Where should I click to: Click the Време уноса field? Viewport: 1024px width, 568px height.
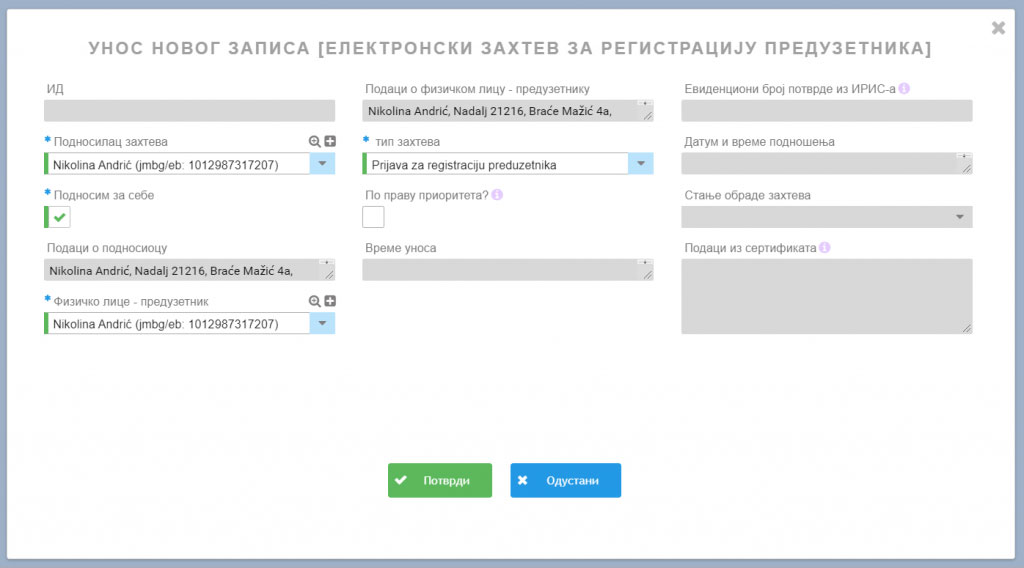pos(507,270)
